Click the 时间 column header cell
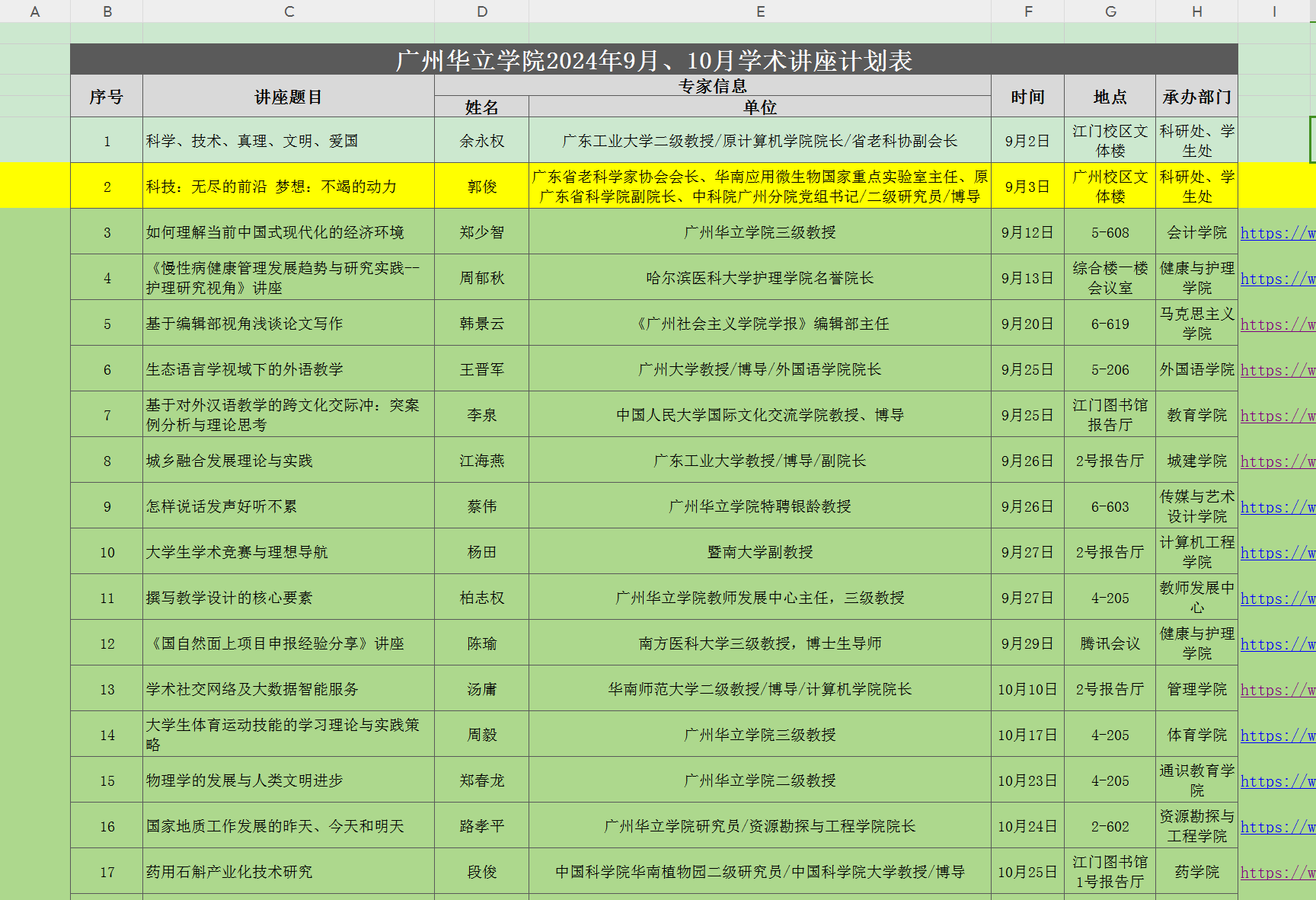 tap(1027, 97)
